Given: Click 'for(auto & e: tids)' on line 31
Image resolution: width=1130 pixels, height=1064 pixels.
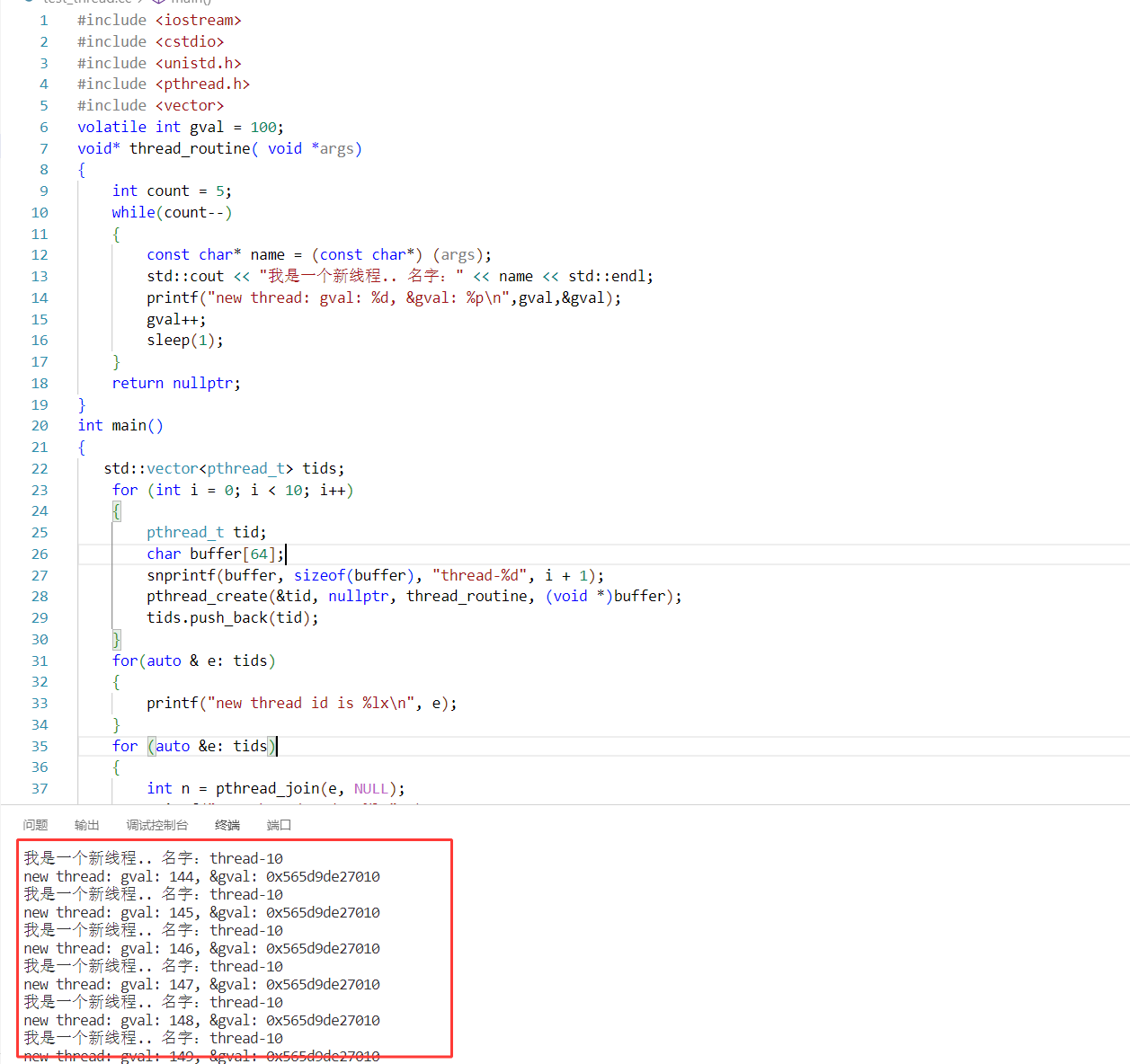Looking at the screenshot, I should coord(193,661).
